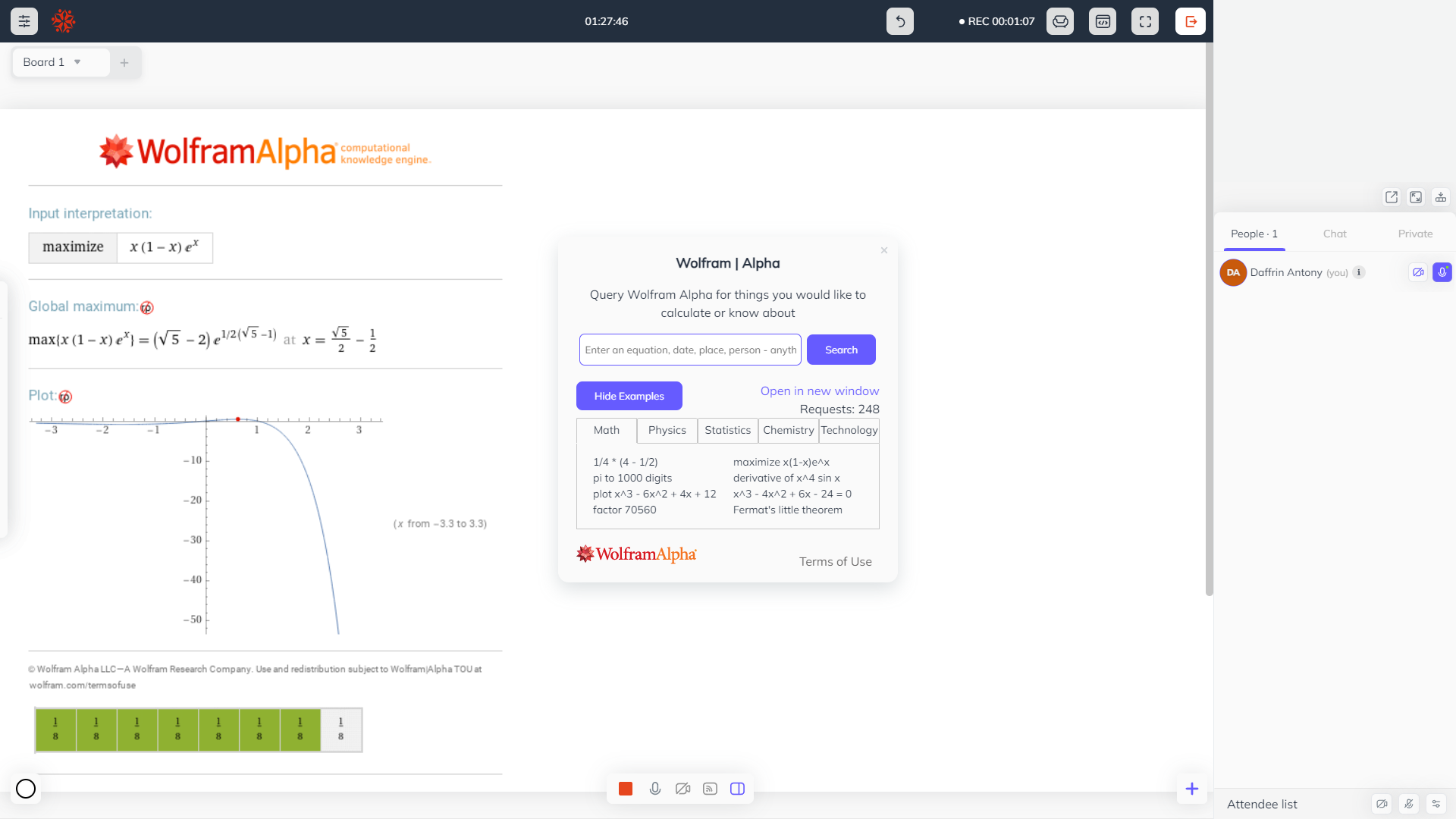Image resolution: width=1456 pixels, height=819 pixels.
Task: Switch to the Chat tab
Action: coord(1335,234)
